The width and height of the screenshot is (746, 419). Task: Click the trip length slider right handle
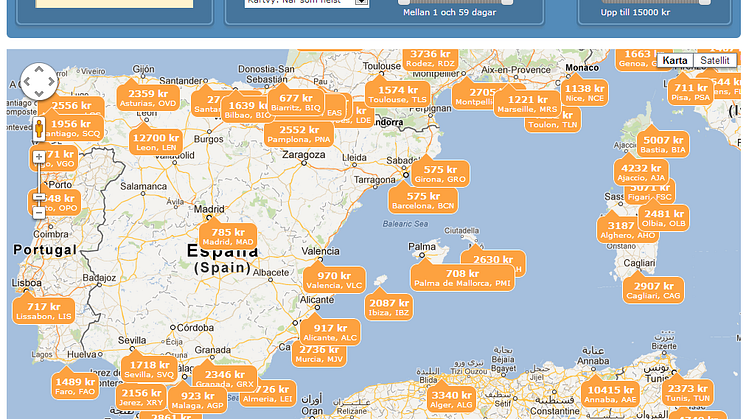[507, 3]
